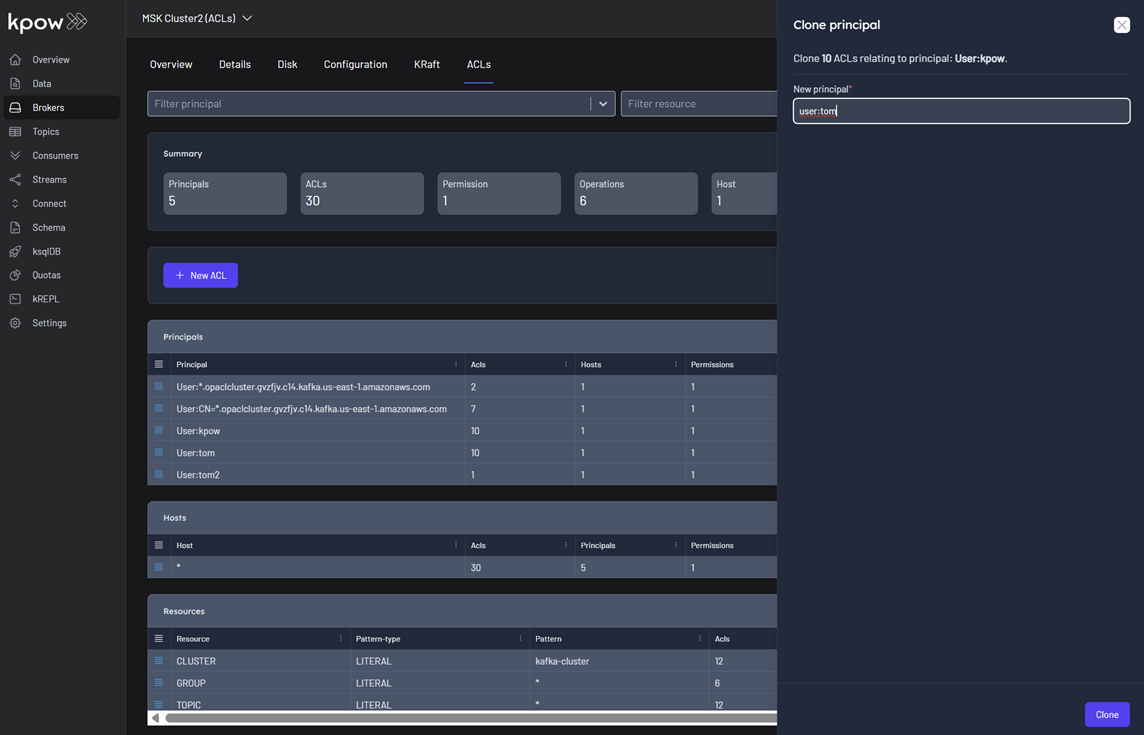Image resolution: width=1144 pixels, height=735 pixels.
Task: Open Resources table header menu icon
Action: 159,639
